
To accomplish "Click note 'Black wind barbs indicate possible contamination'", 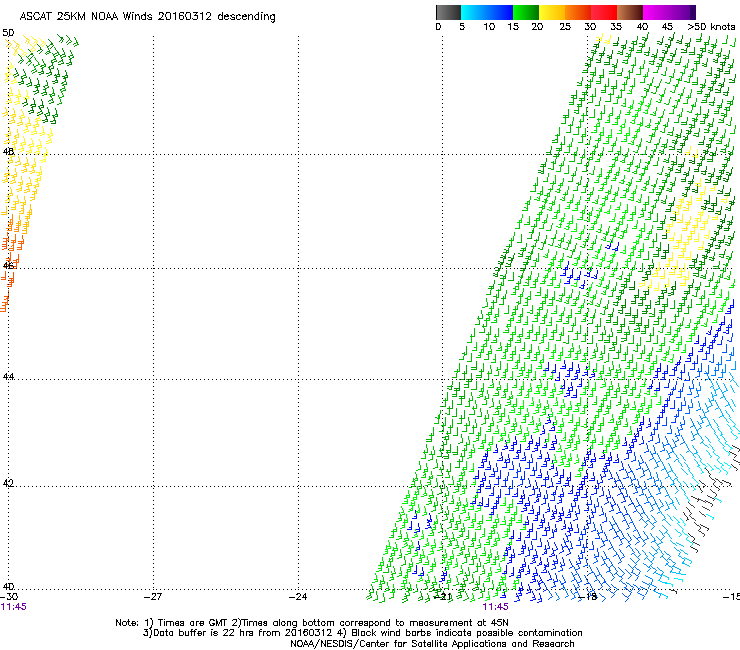I will click(467, 633).
